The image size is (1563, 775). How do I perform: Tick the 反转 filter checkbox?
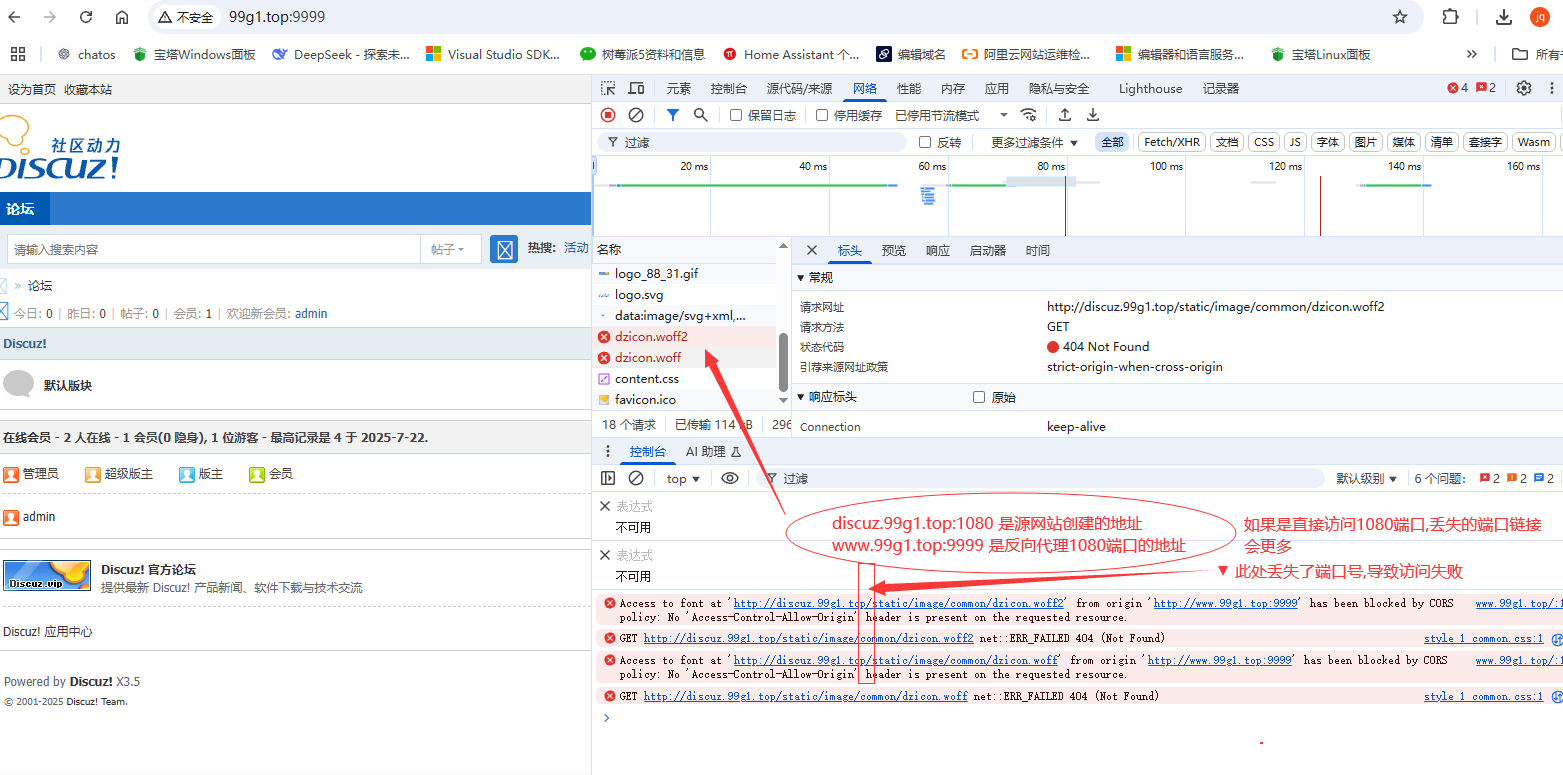[925, 142]
